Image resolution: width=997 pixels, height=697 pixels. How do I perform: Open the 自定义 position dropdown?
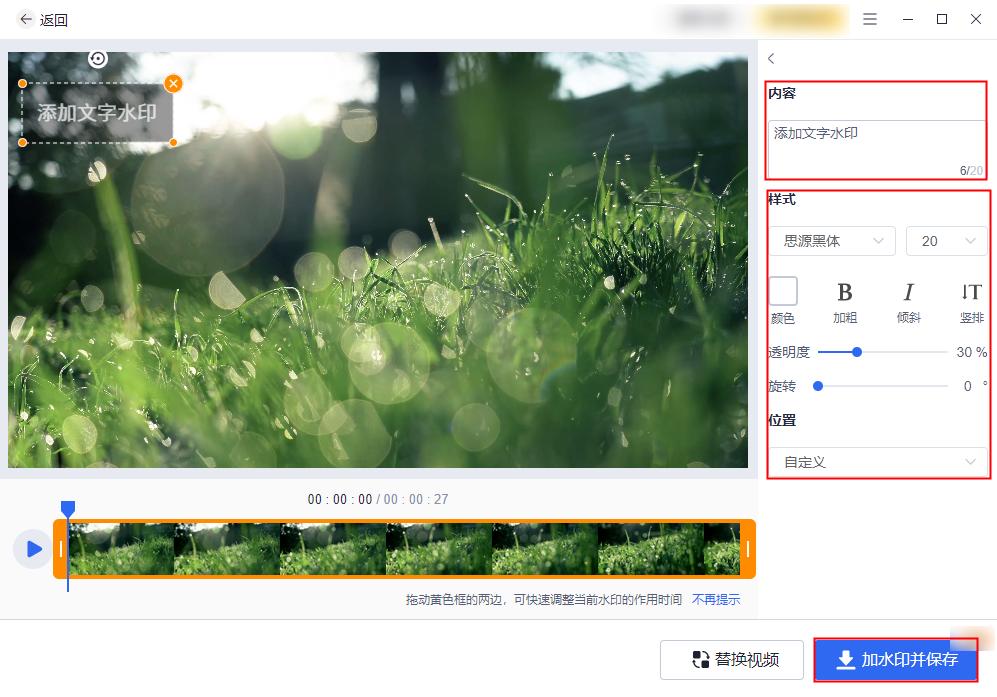[878, 462]
